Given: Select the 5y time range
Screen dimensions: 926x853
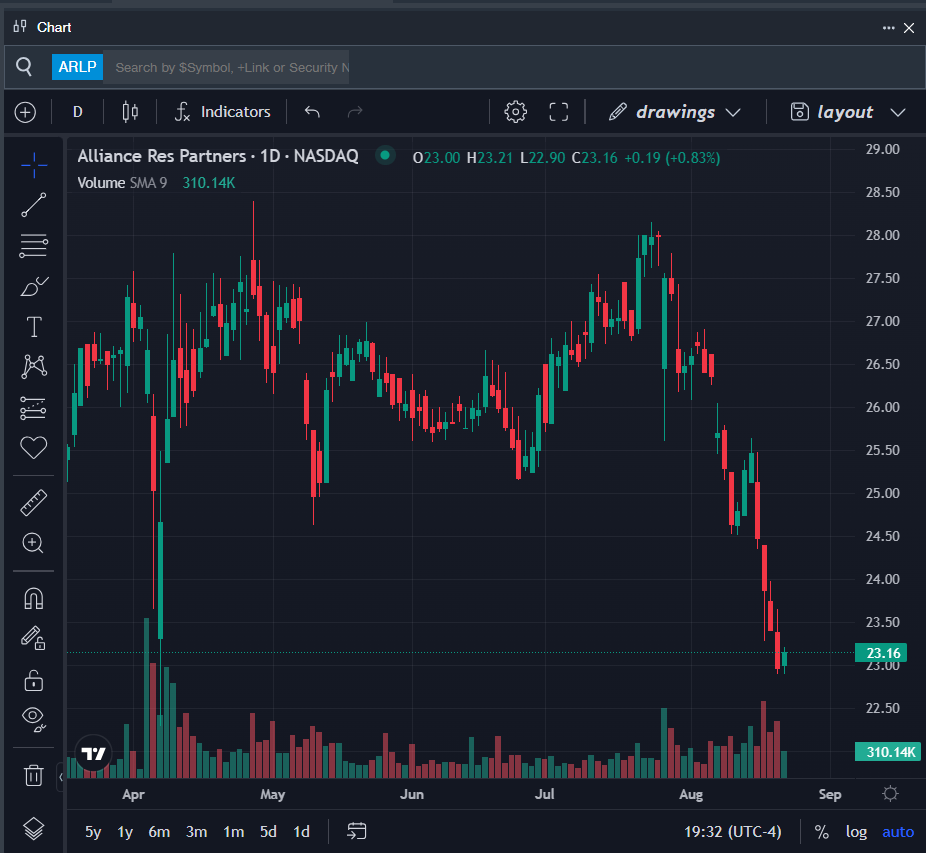Looking at the screenshot, I should pos(93,832).
